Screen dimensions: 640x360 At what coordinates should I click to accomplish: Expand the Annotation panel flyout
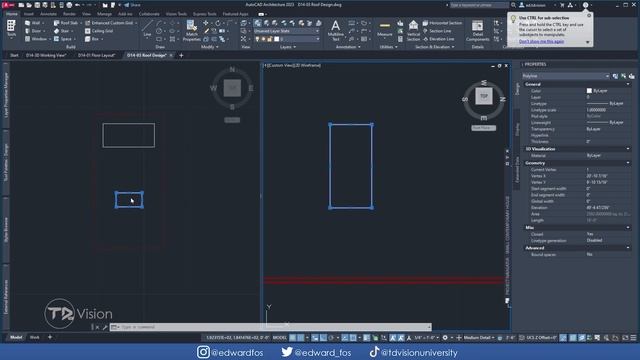point(348,47)
